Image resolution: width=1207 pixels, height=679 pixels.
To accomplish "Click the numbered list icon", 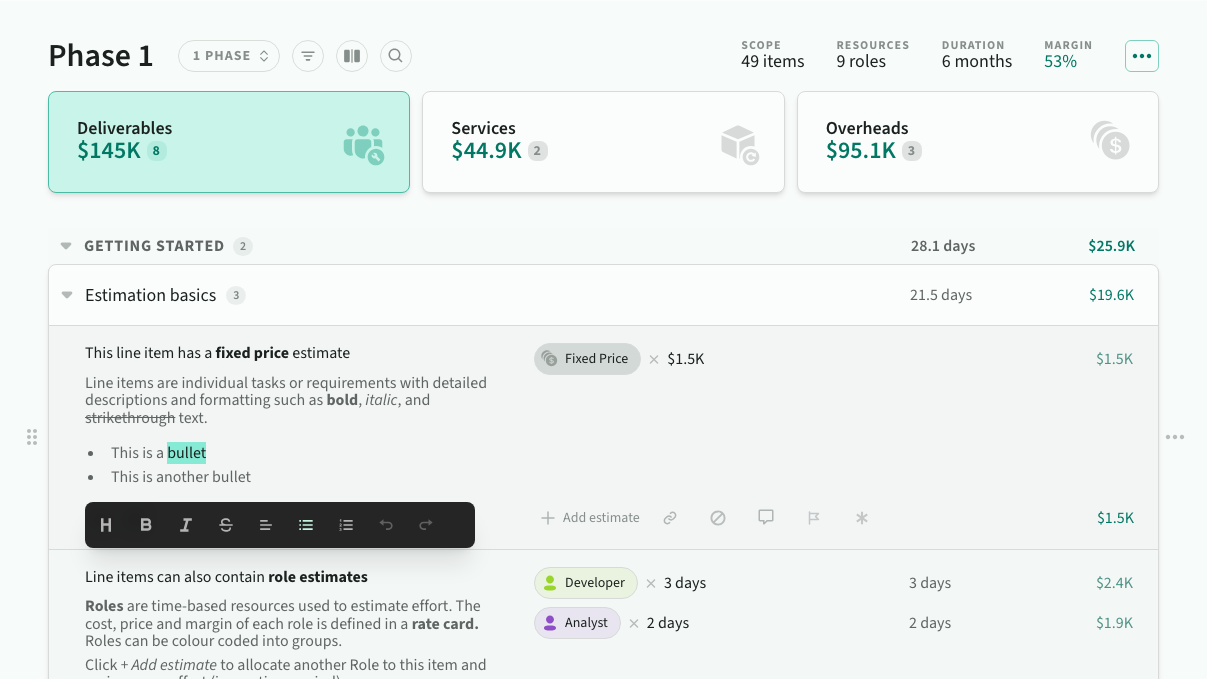I will (x=346, y=525).
